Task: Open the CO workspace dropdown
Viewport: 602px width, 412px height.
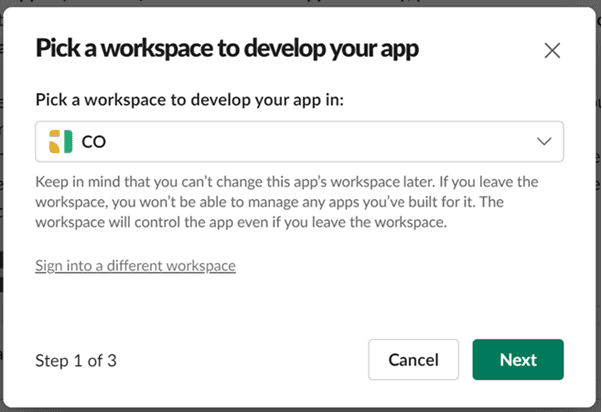Action: (x=299, y=142)
